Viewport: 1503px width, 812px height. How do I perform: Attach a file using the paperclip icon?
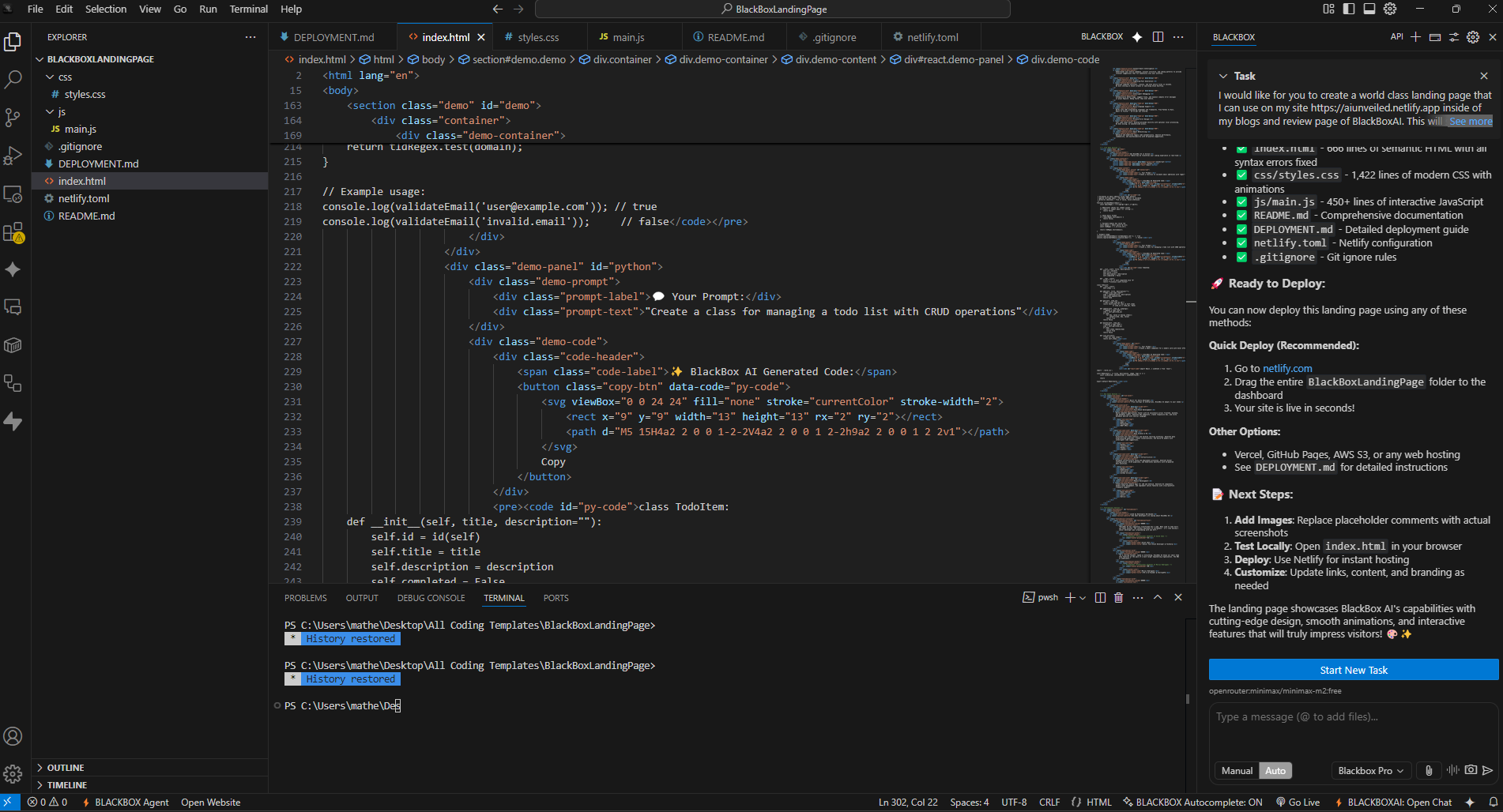pos(1428,770)
